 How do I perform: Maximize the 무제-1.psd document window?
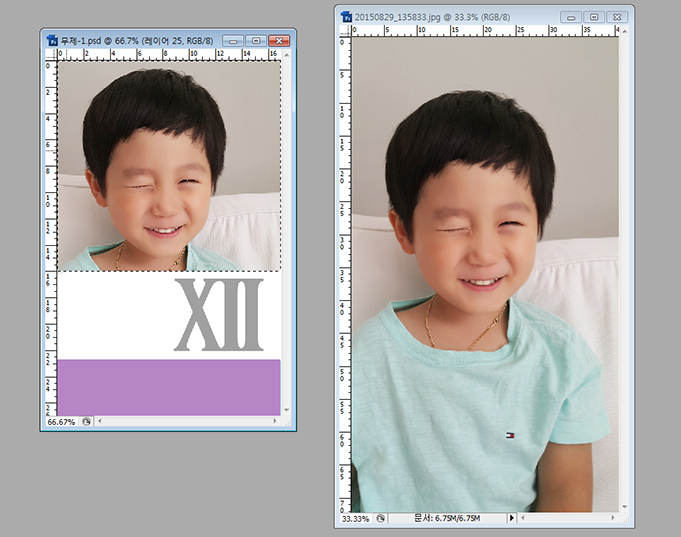pos(255,40)
